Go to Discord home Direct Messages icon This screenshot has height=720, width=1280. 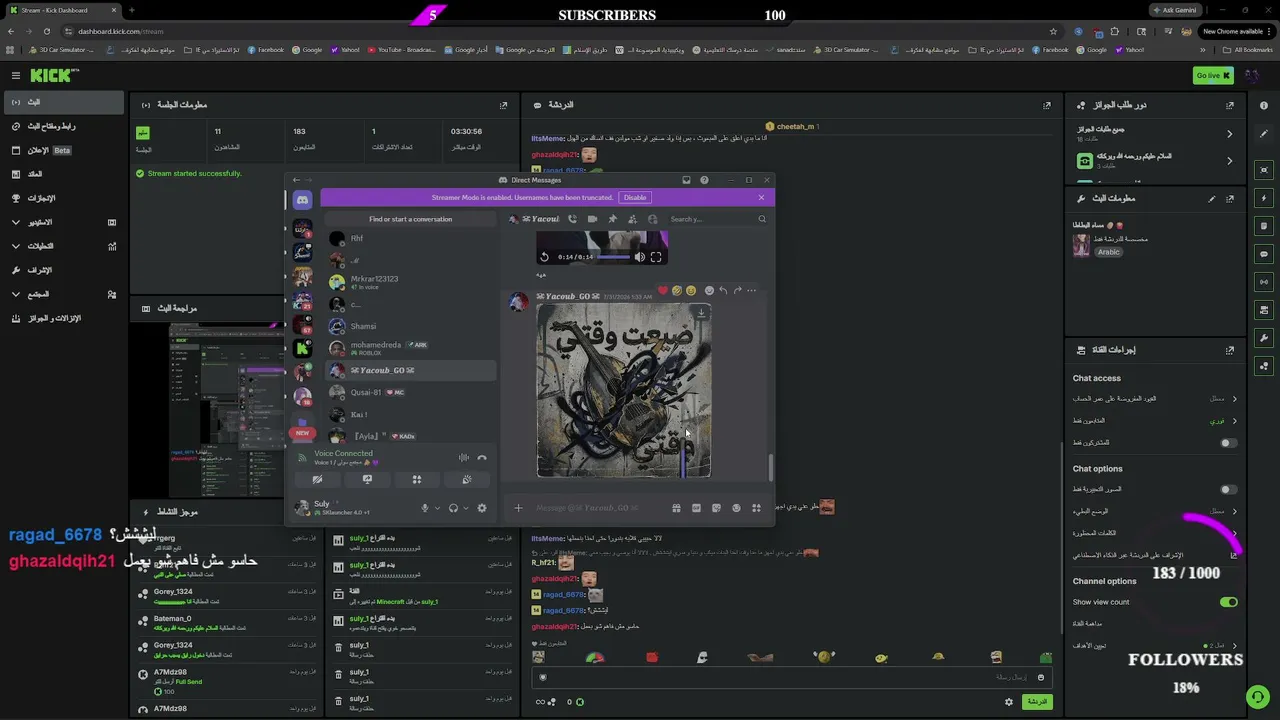(x=302, y=200)
